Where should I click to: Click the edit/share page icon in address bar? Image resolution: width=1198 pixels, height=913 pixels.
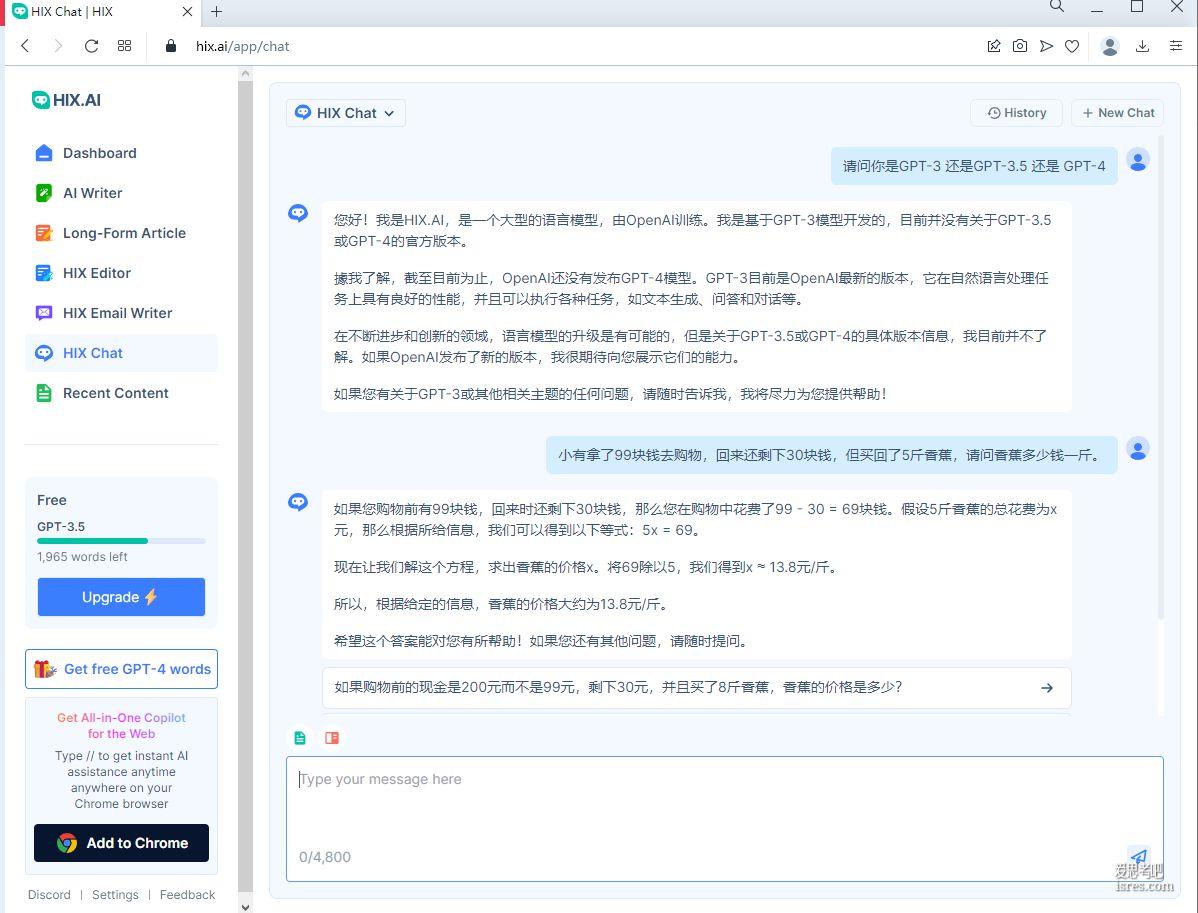[x=993, y=46]
